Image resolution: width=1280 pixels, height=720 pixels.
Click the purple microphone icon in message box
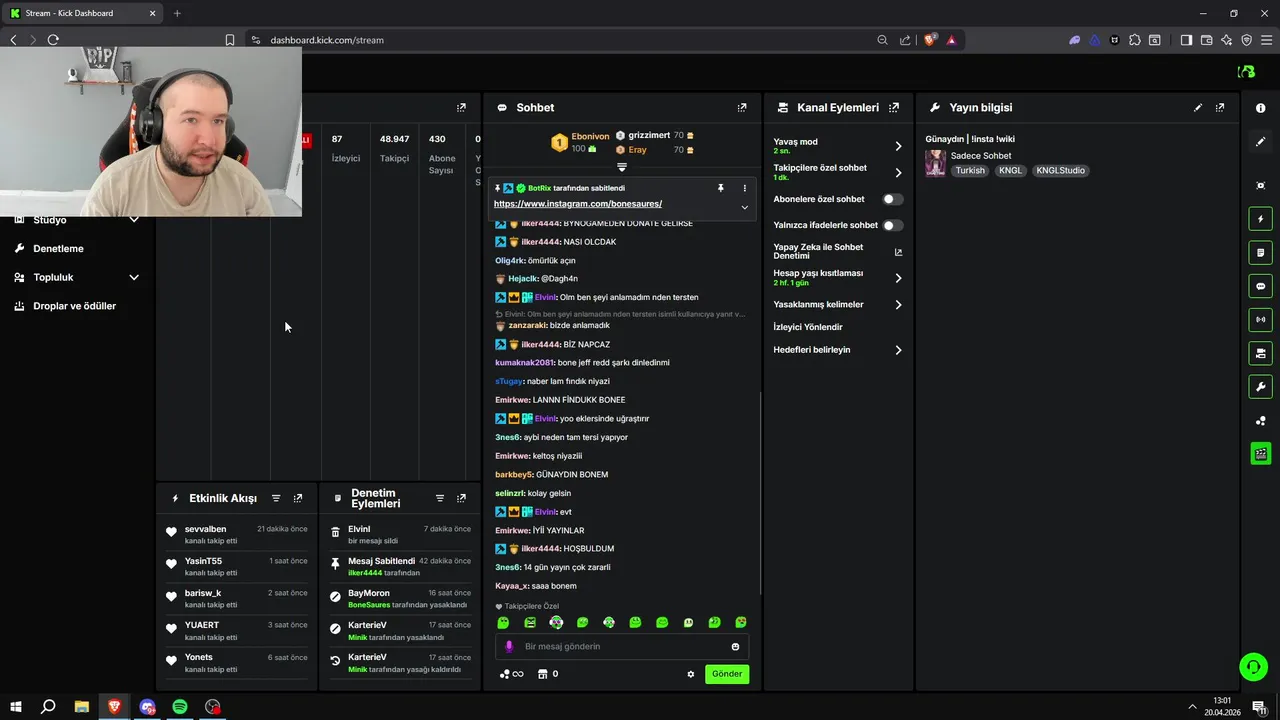coord(509,647)
